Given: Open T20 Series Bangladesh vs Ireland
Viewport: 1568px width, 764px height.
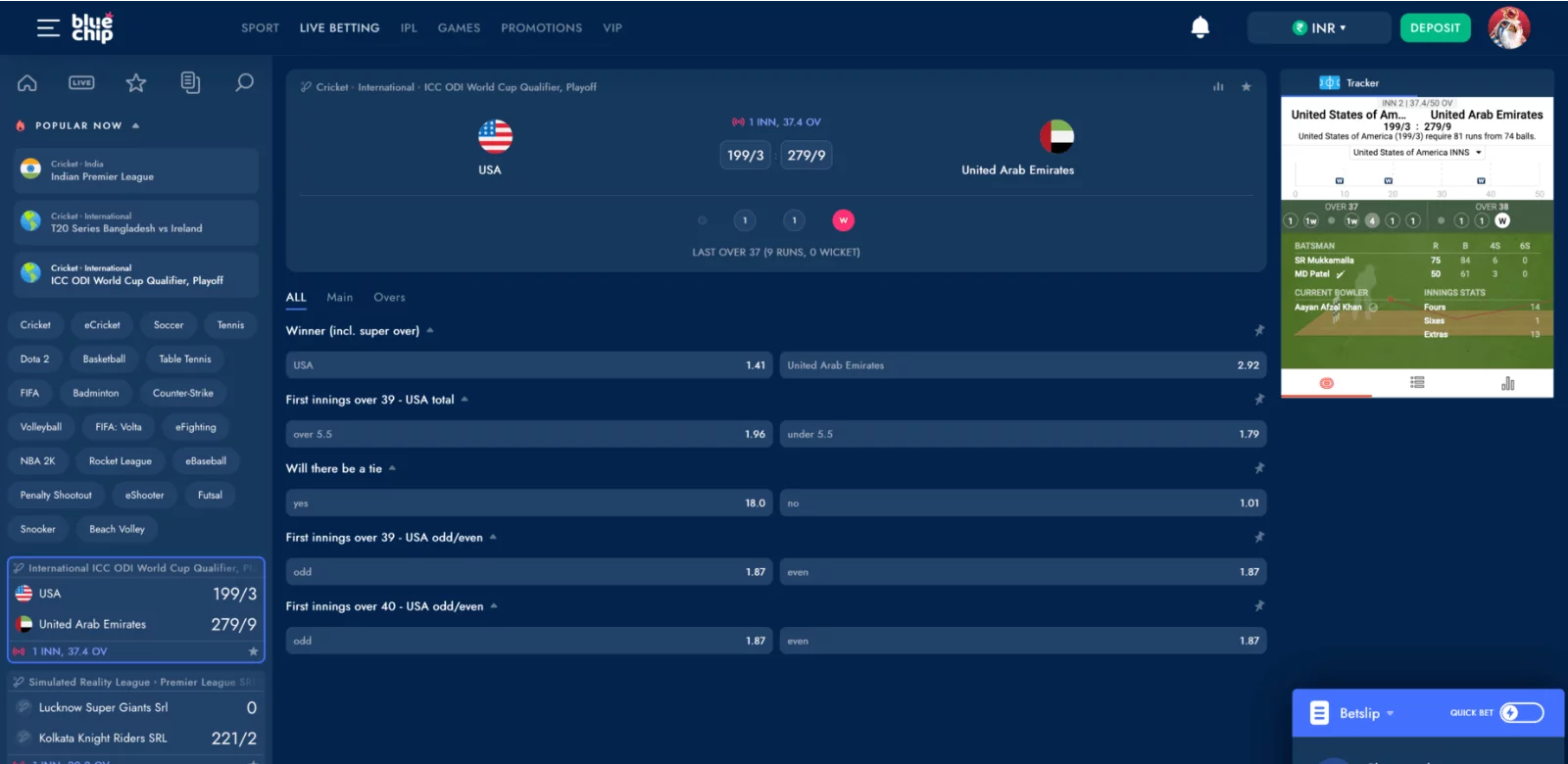Looking at the screenshot, I should [x=136, y=222].
